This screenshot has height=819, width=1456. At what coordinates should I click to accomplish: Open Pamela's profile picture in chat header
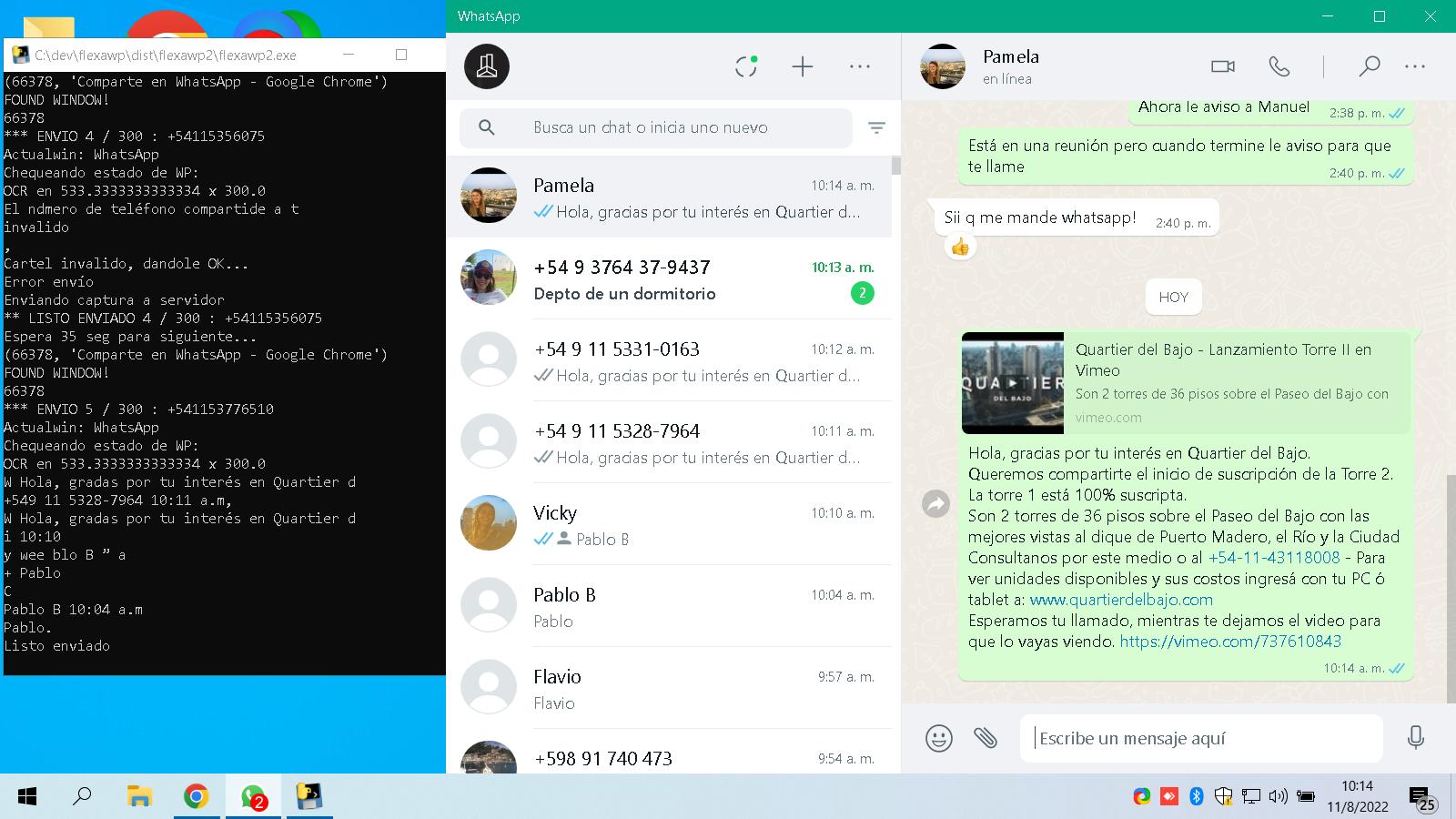pos(942,66)
